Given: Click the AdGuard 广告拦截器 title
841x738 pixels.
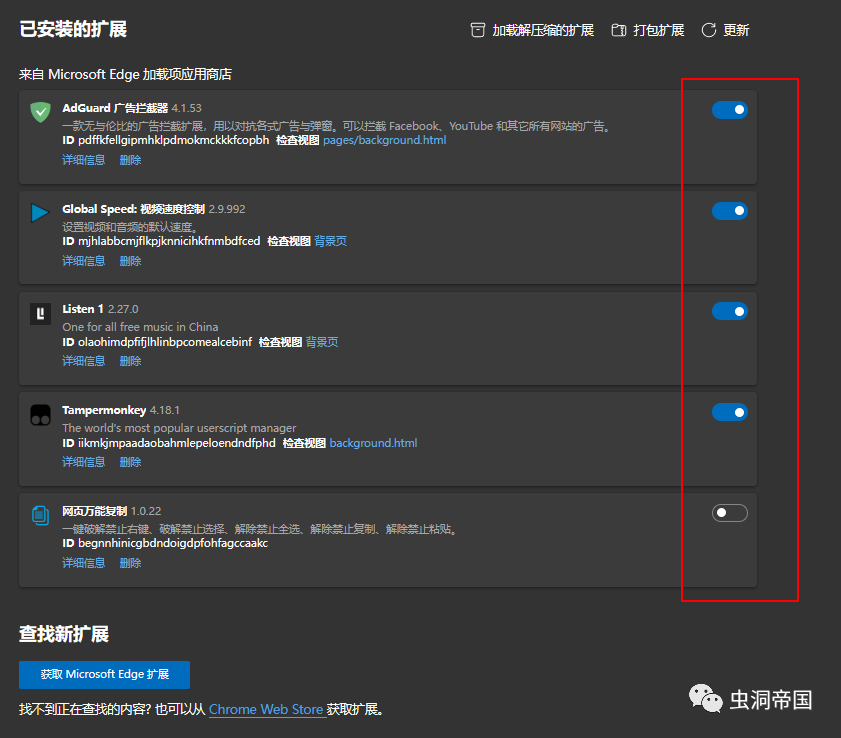Looking at the screenshot, I should (115, 108).
